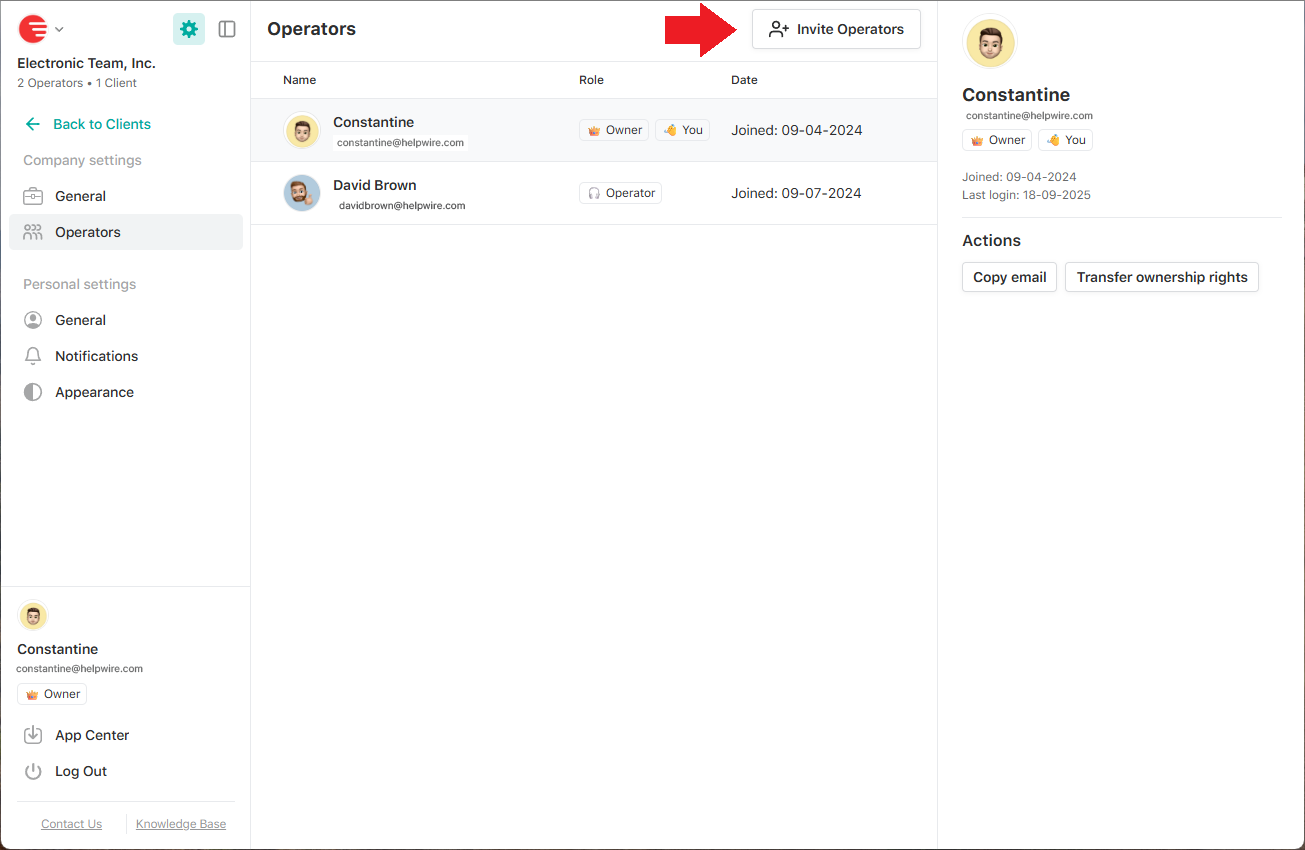Image resolution: width=1305 pixels, height=850 pixels.
Task: Open Notifications settings
Action: coord(96,356)
